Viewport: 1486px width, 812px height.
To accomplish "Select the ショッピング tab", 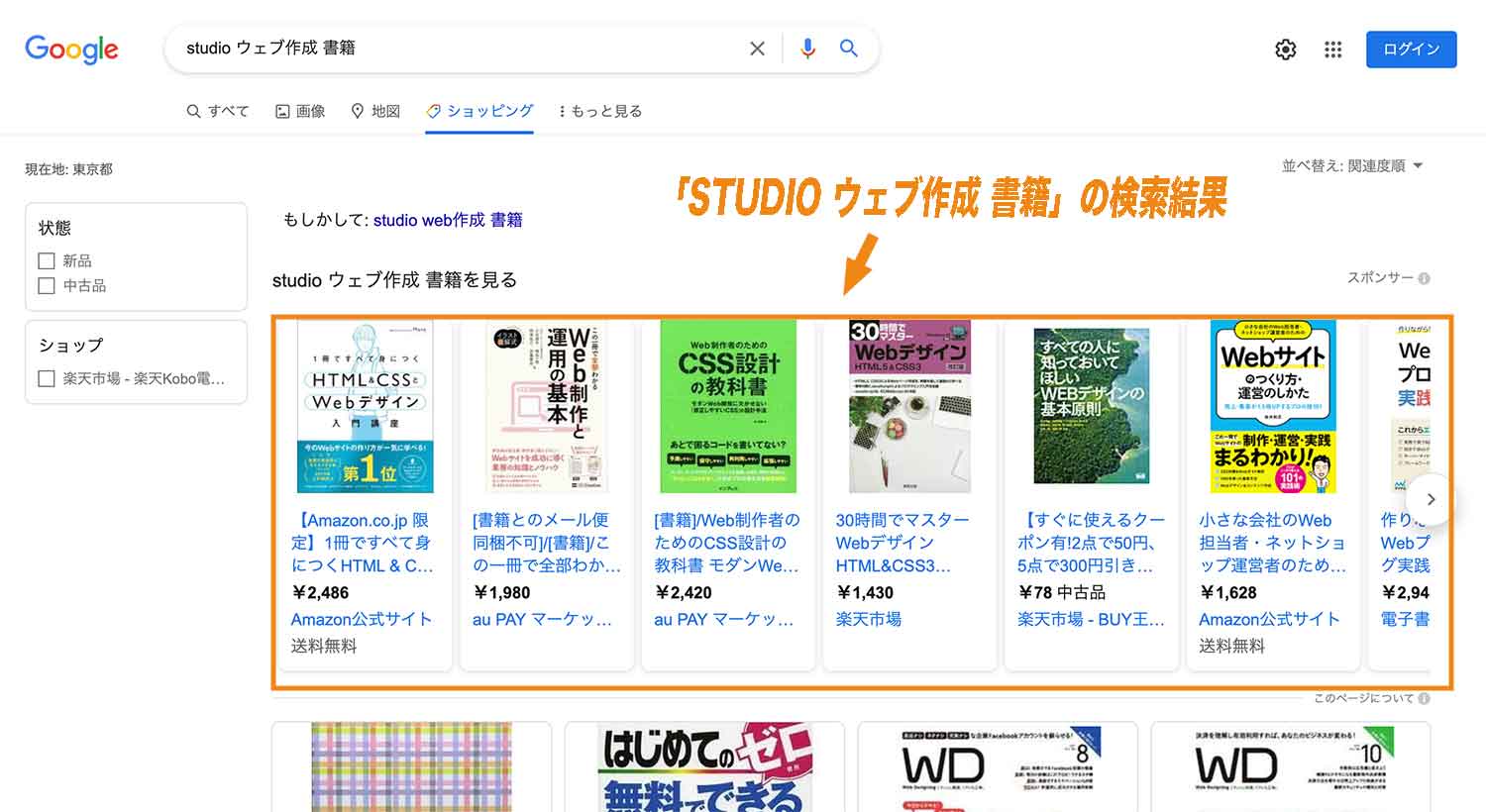I will pos(479,111).
